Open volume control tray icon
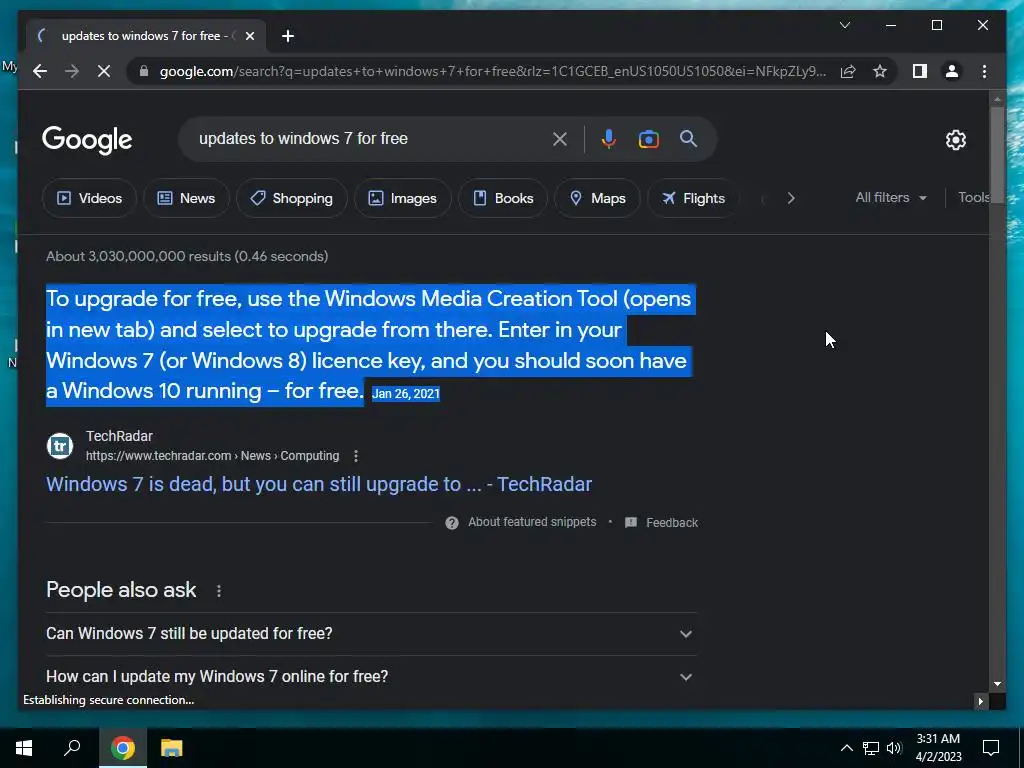Image resolution: width=1024 pixels, height=768 pixels. pyautogui.click(x=894, y=748)
